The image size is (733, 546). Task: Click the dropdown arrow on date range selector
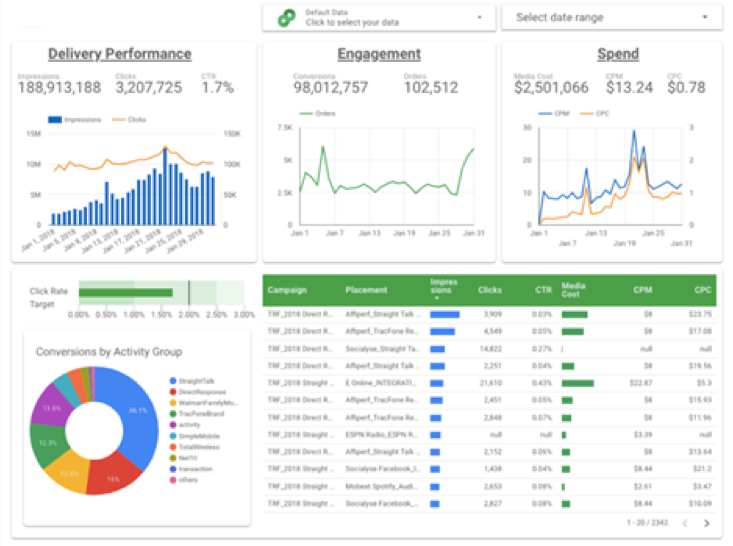[705, 17]
